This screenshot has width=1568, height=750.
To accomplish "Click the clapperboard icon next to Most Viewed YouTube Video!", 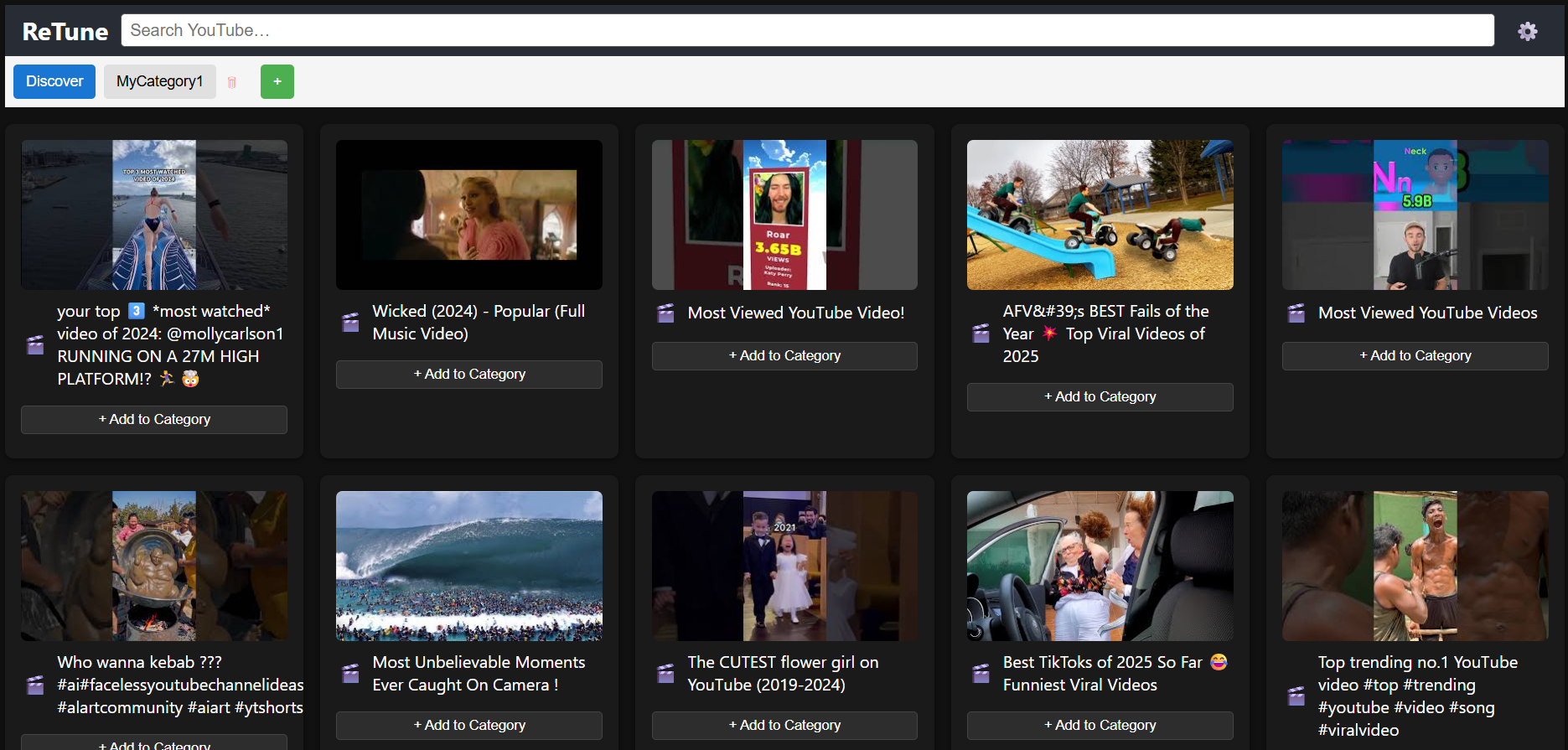I will [665, 313].
